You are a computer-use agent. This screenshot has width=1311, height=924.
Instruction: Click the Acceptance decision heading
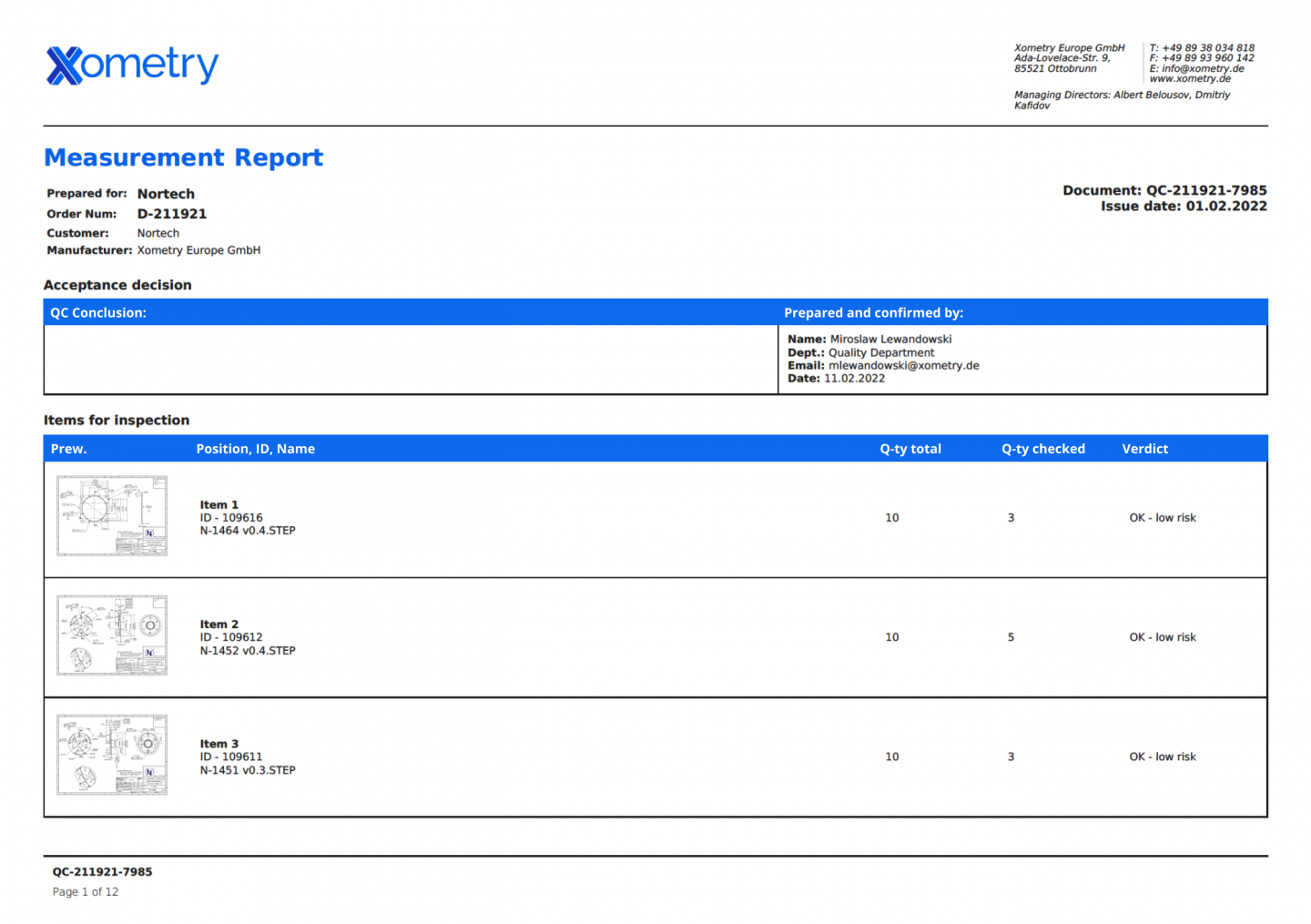[117, 285]
